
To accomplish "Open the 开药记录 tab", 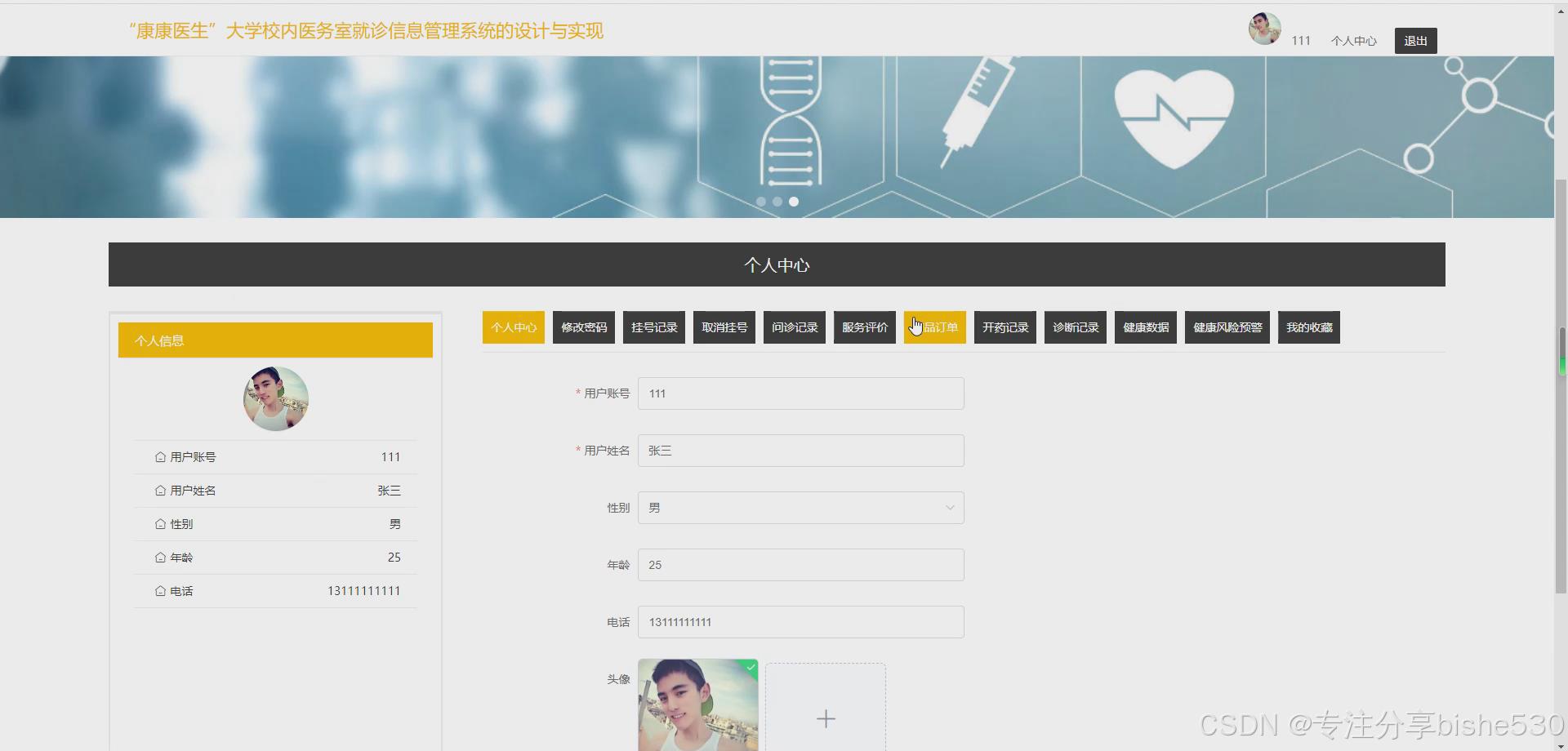I will point(1005,327).
